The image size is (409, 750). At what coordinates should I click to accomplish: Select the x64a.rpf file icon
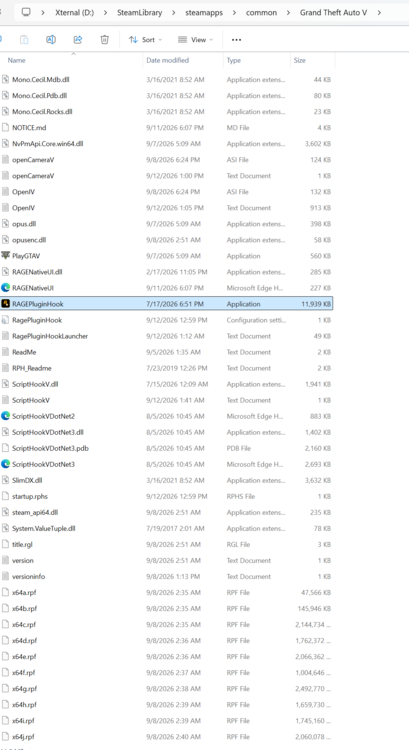pyautogui.click(x=6, y=592)
